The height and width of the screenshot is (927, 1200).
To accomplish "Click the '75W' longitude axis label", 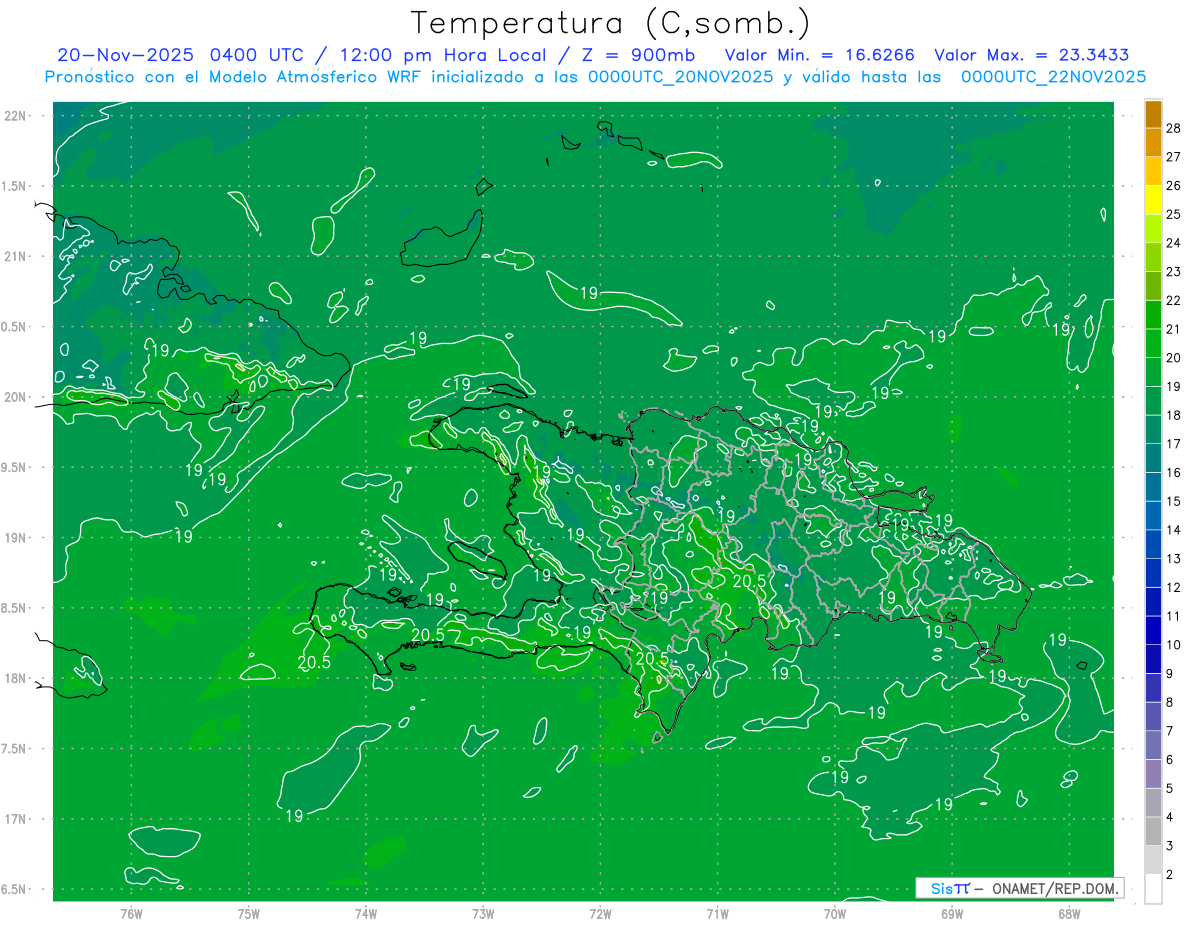I will click(x=248, y=914).
